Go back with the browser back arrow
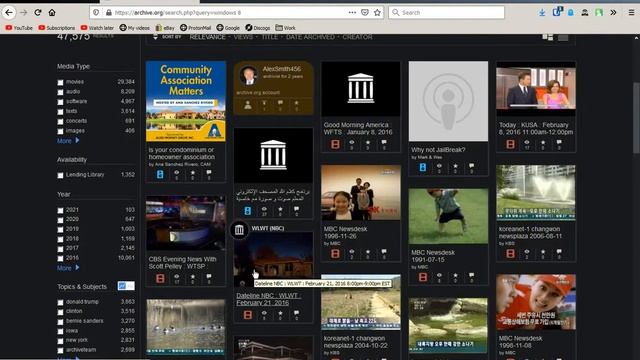The image size is (640, 360). point(9,13)
